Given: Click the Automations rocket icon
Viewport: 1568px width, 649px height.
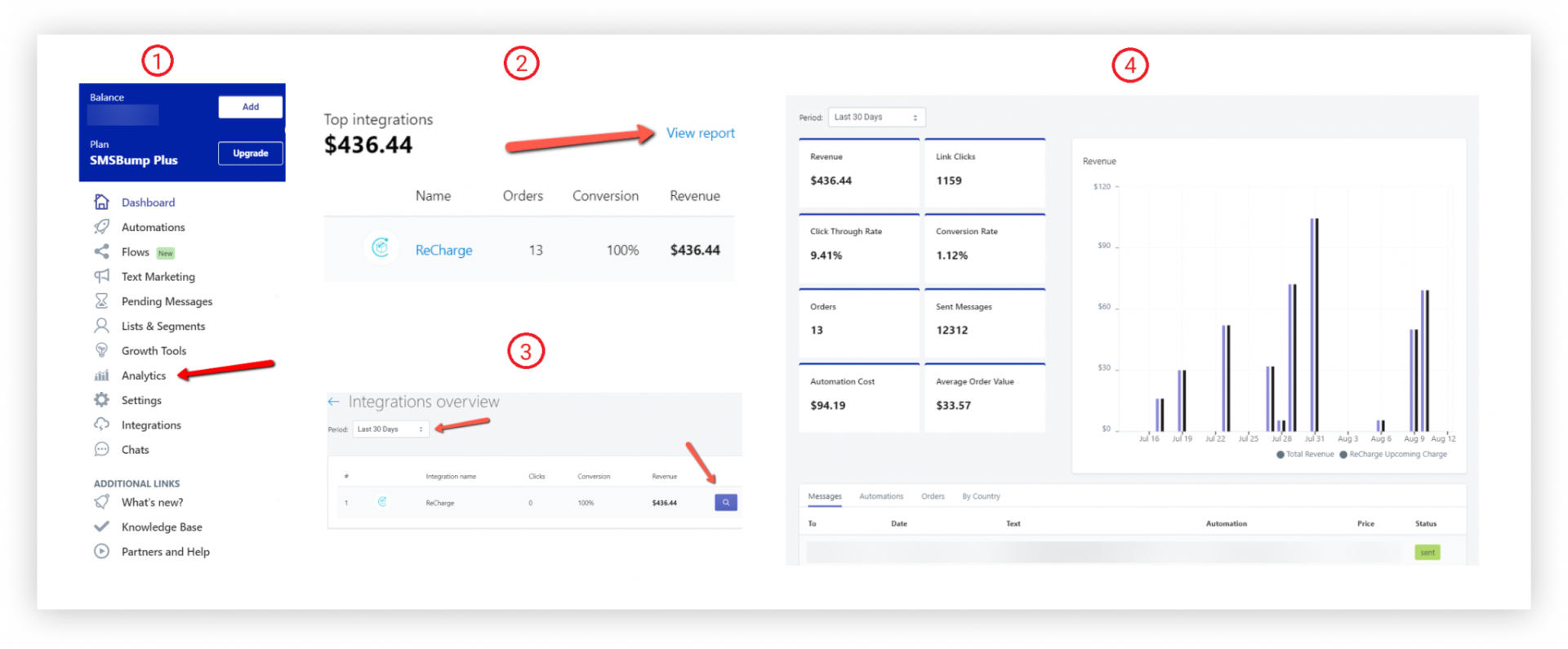Looking at the screenshot, I should pyautogui.click(x=101, y=226).
